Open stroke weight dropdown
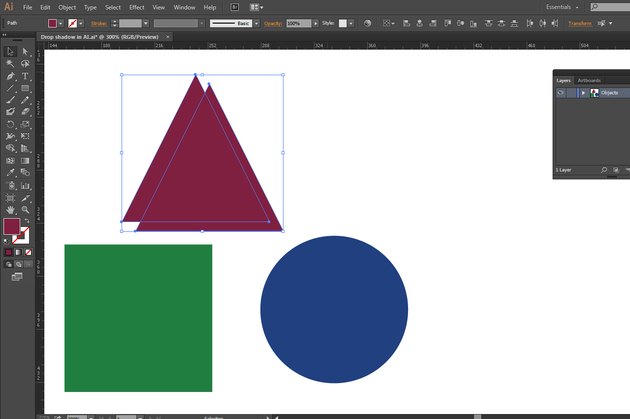The image size is (630, 419). pyautogui.click(x=146, y=23)
